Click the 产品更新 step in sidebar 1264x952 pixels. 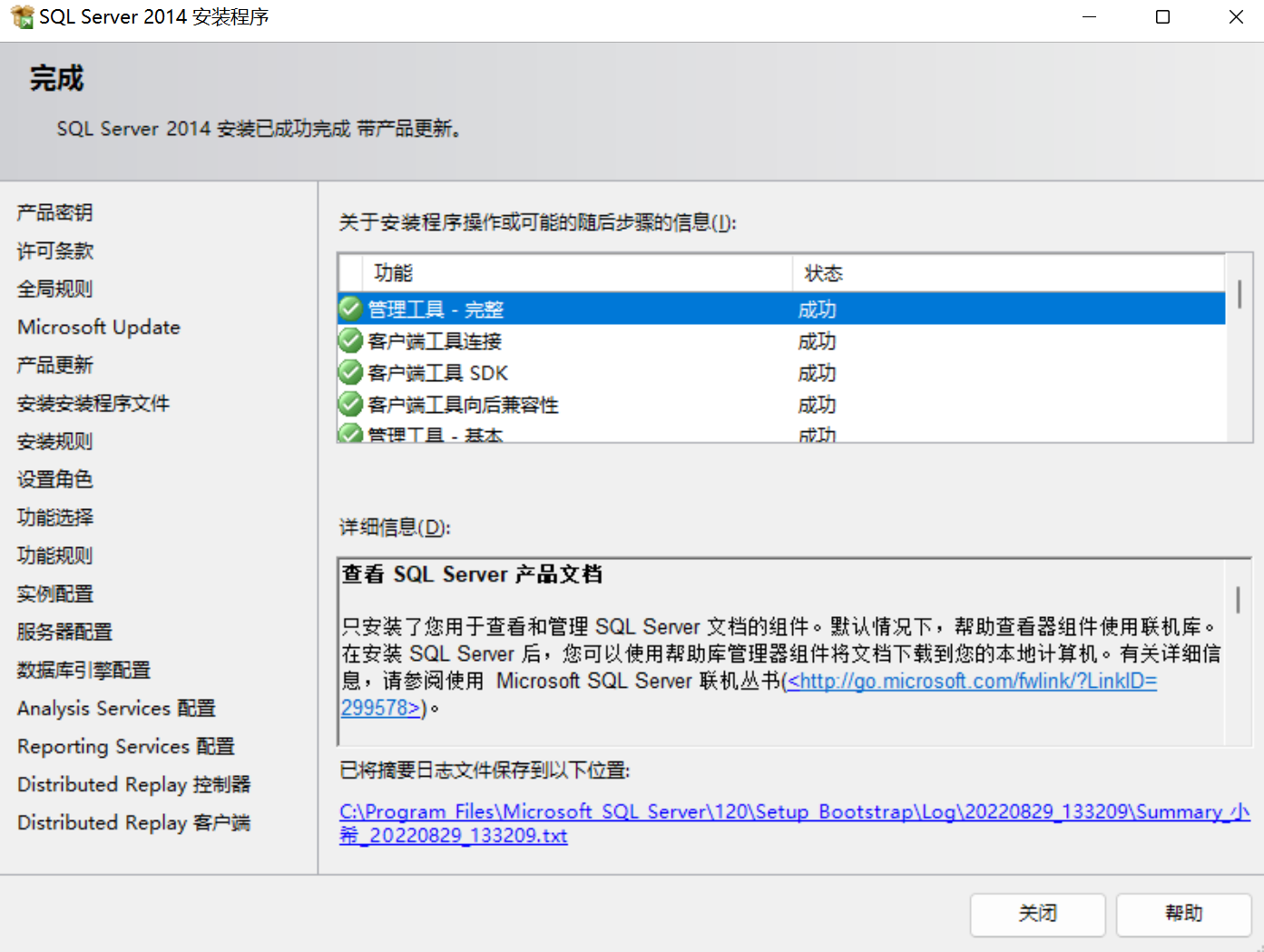click(54, 365)
